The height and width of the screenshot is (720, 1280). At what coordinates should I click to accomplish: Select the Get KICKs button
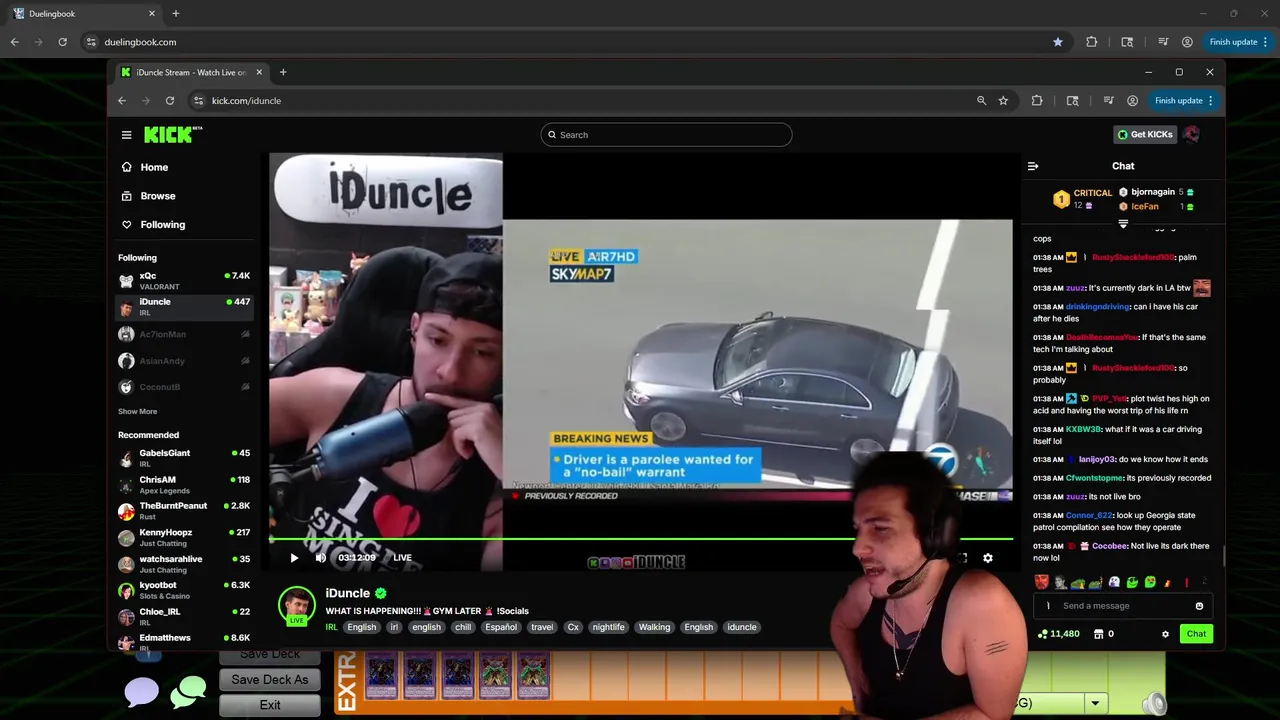(x=1145, y=134)
